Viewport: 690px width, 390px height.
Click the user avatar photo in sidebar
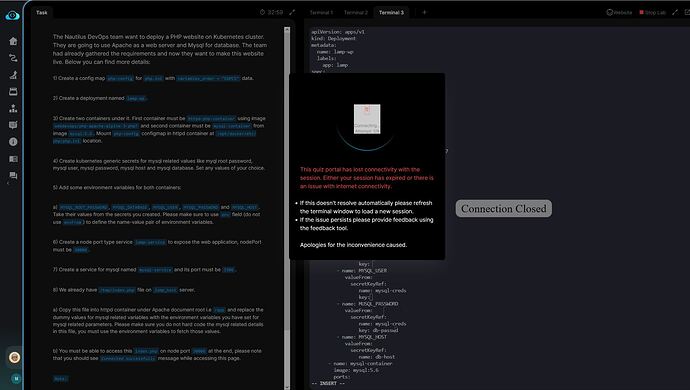pyautogui.click(x=14, y=357)
